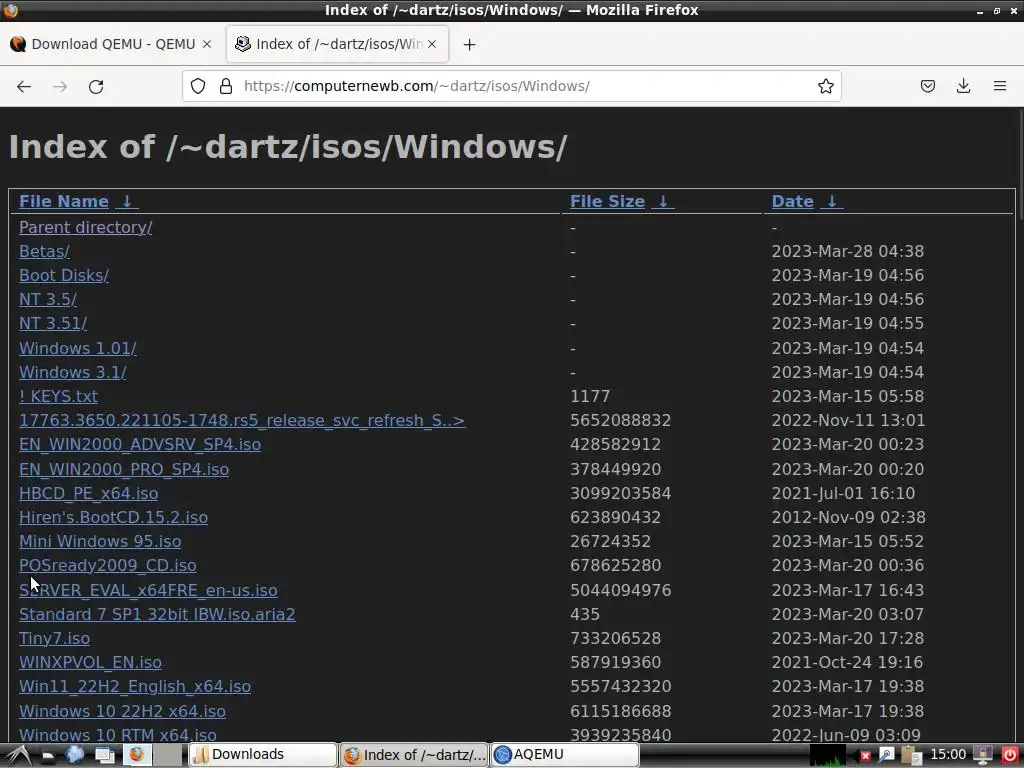This screenshot has height=768, width=1024.
Task: Download WINXPVOL_EN.iso
Action: click(x=90, y=662)
